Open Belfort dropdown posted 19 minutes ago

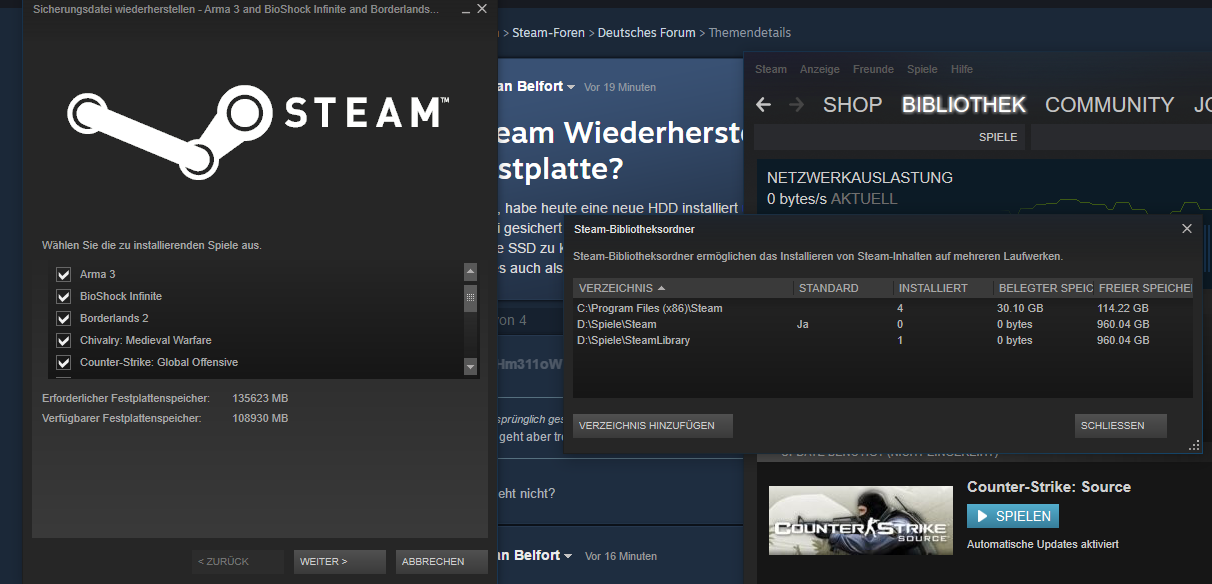coord(571,88)
